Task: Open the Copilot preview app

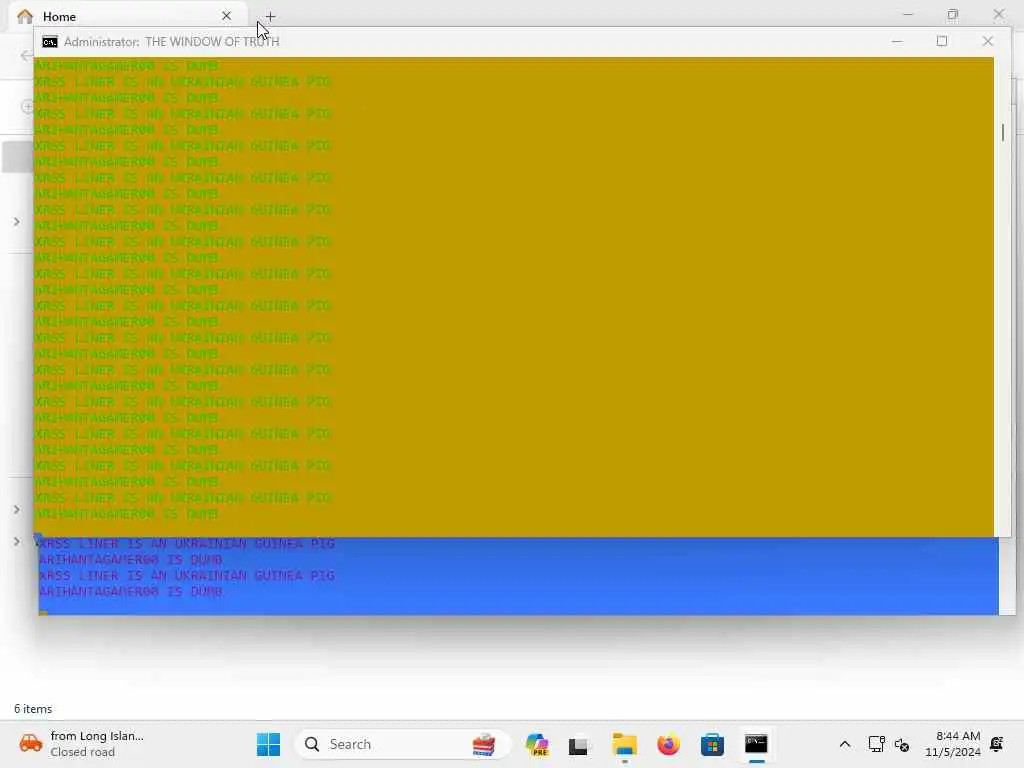Action: pos(537,744)
